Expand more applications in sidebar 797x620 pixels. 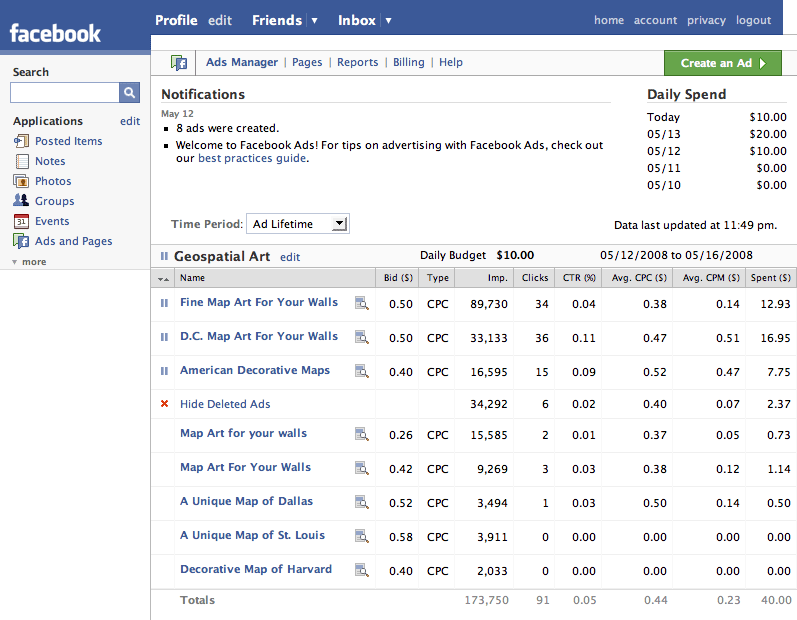pos(29,262)
